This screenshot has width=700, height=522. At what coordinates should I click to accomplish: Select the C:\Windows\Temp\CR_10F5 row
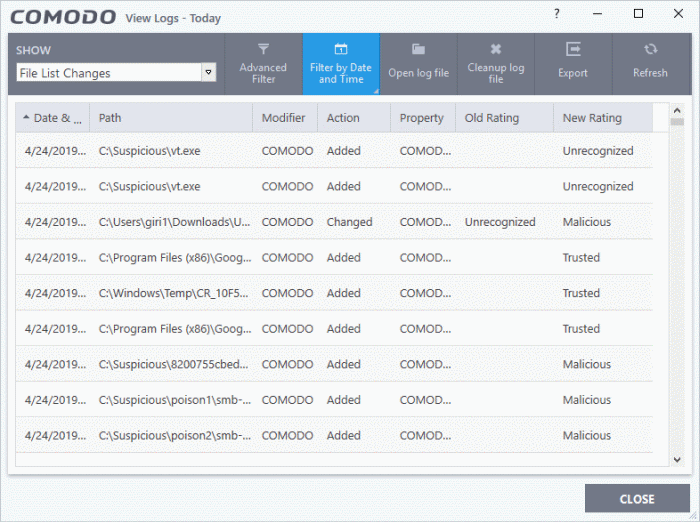click(x=334, y=293)
